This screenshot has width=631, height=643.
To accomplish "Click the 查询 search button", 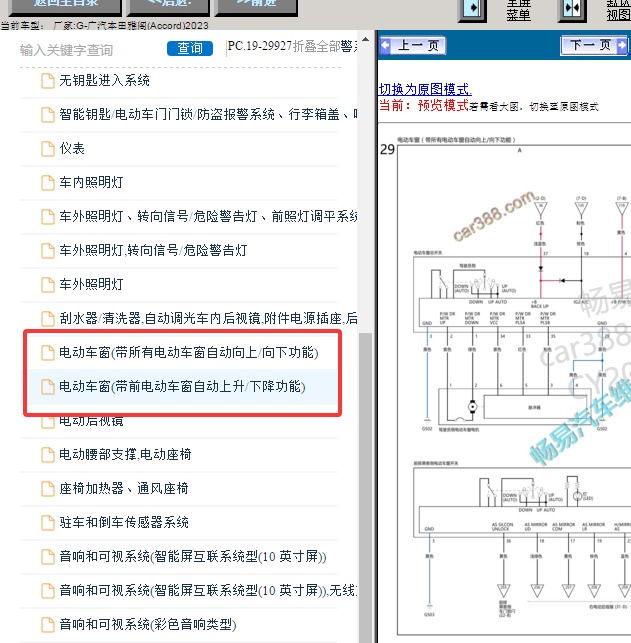I will tap(189, 48).
